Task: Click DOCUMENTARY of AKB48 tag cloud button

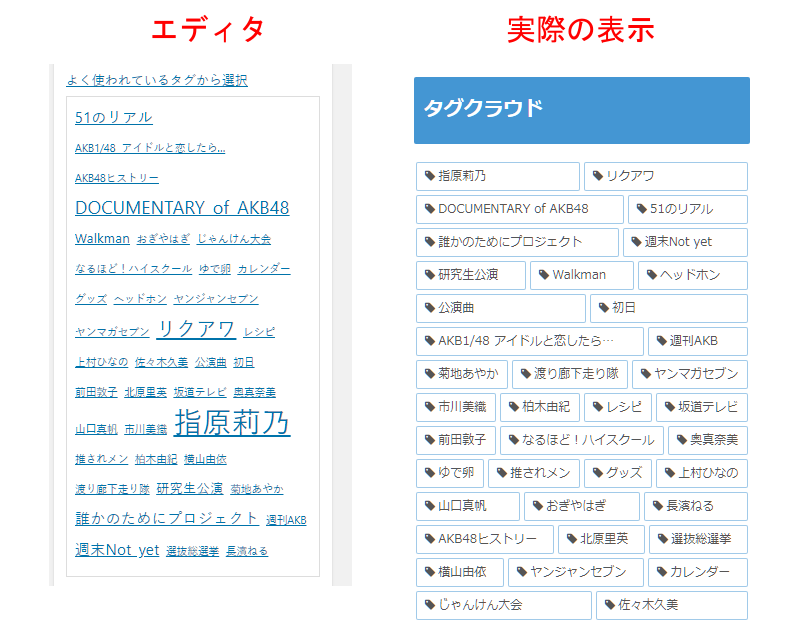Action: [520, 209]
